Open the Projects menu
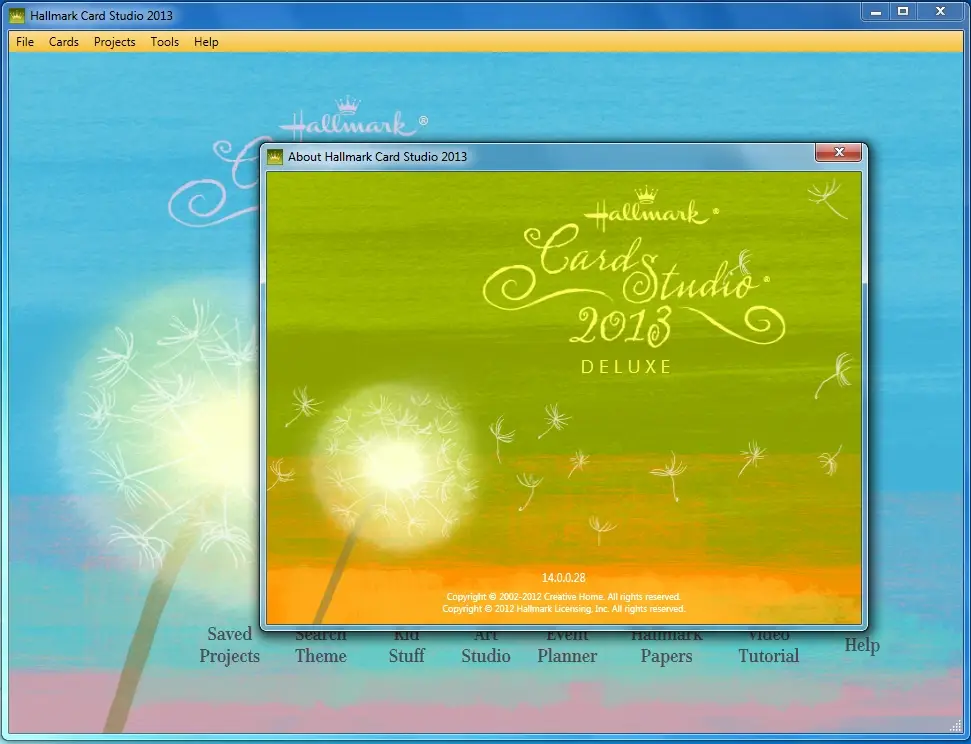Screen dimensions: 971x744 pyautogui.click(x=115, y=42)
